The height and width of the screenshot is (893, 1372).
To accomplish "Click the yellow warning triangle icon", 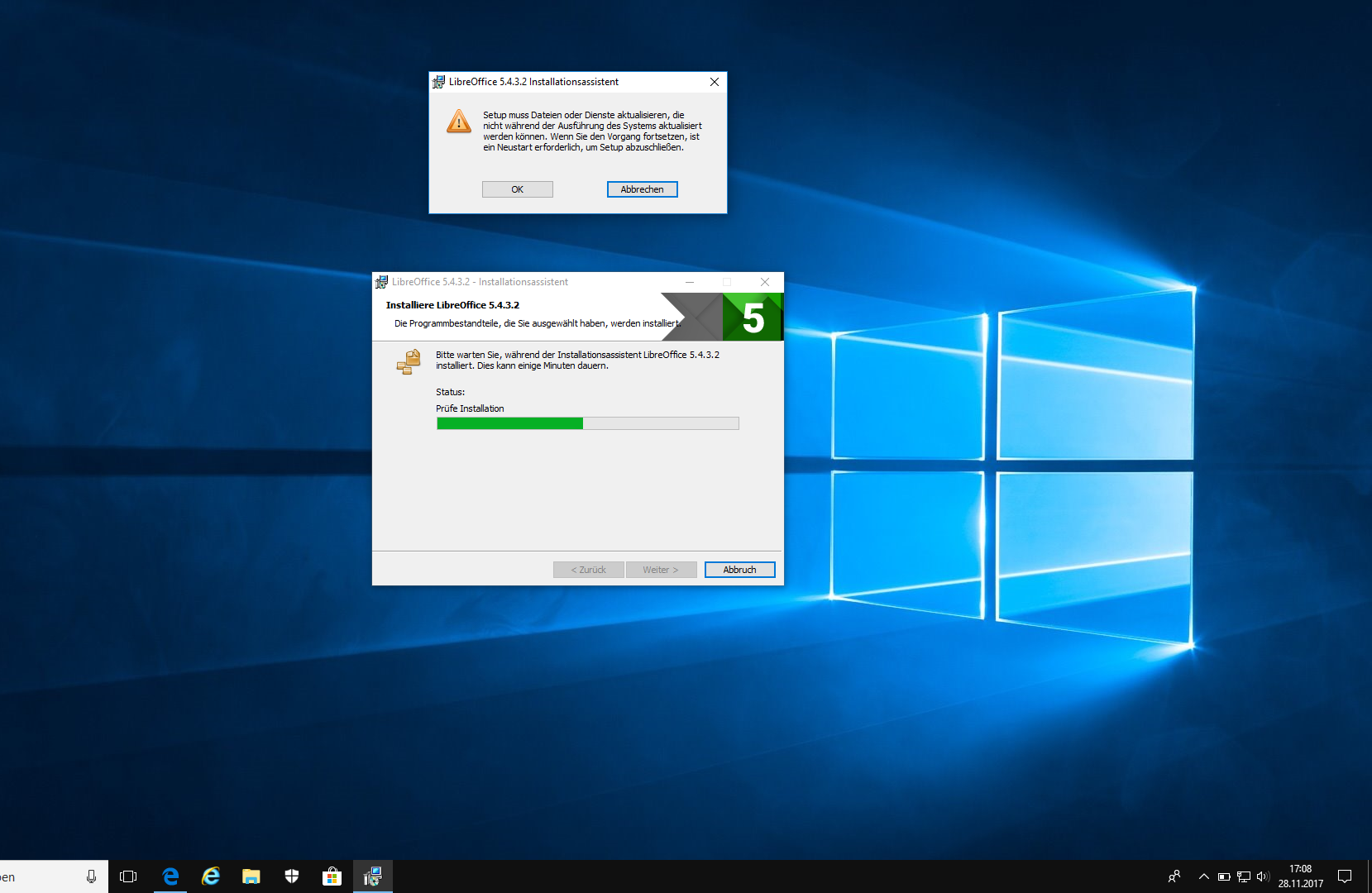I will coord(459,122).
